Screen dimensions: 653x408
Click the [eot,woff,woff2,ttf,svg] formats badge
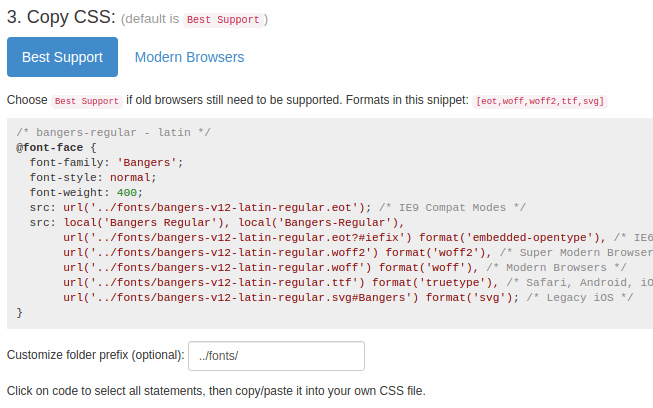coord(540,101)
